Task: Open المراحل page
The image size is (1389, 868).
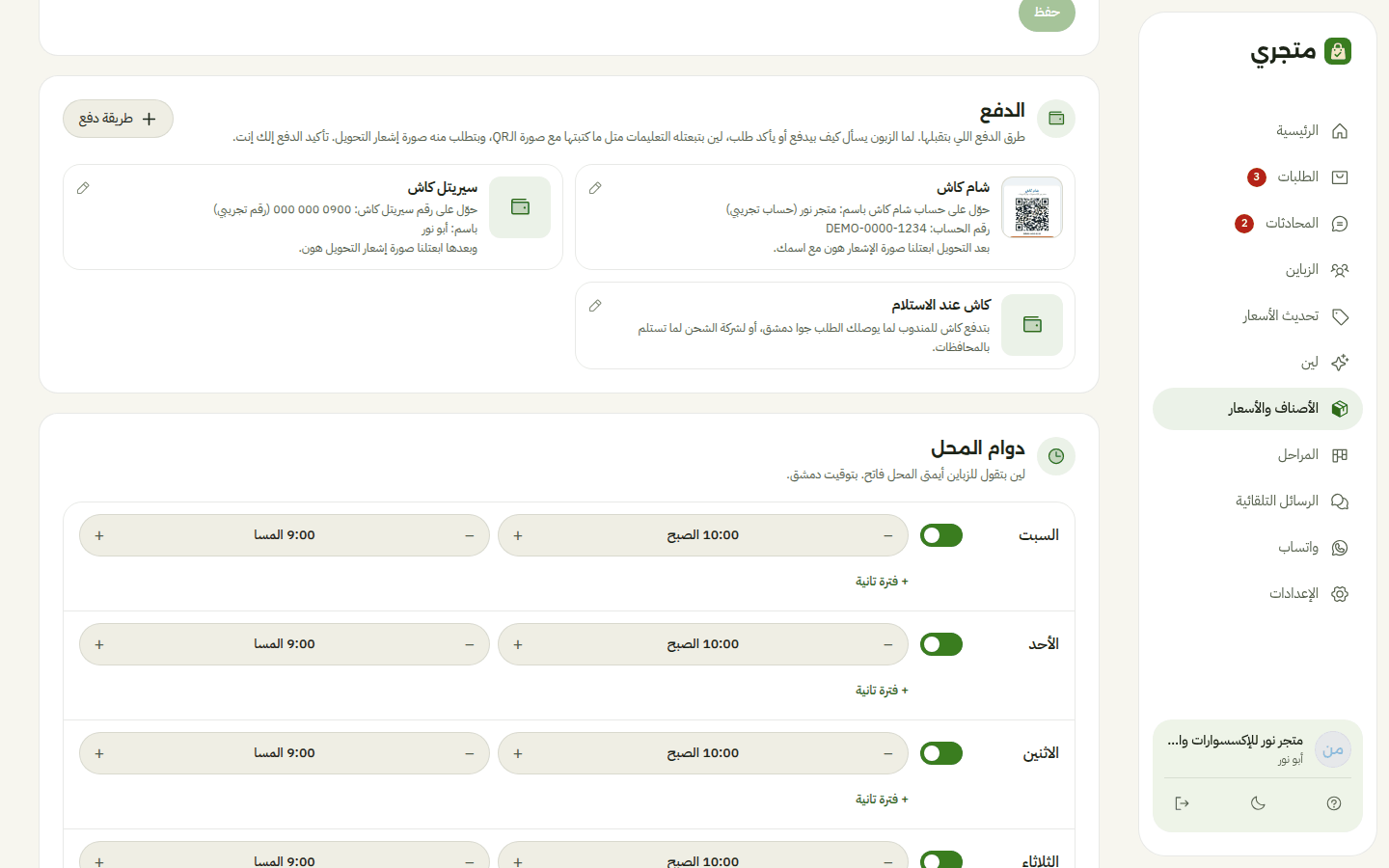Action: point(1258,455)
